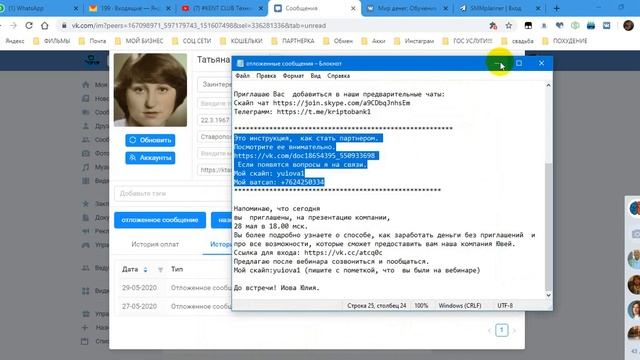Image resolution: width=640 pixels, height=360 pixels.
Task: Click the VK home sidebar icon
Action: coord(85,84)
